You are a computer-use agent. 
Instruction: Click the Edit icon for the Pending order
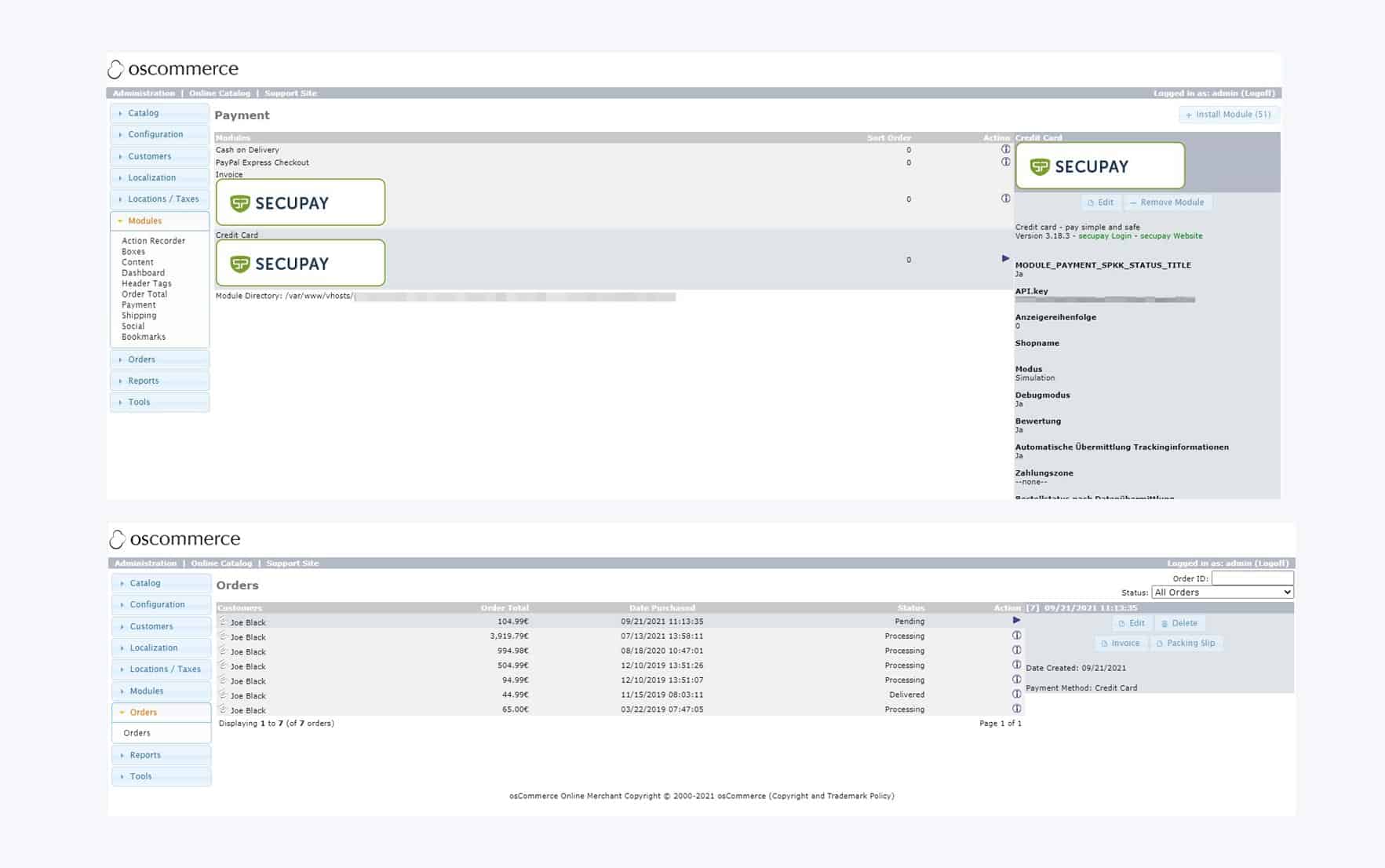(1132, 623)
